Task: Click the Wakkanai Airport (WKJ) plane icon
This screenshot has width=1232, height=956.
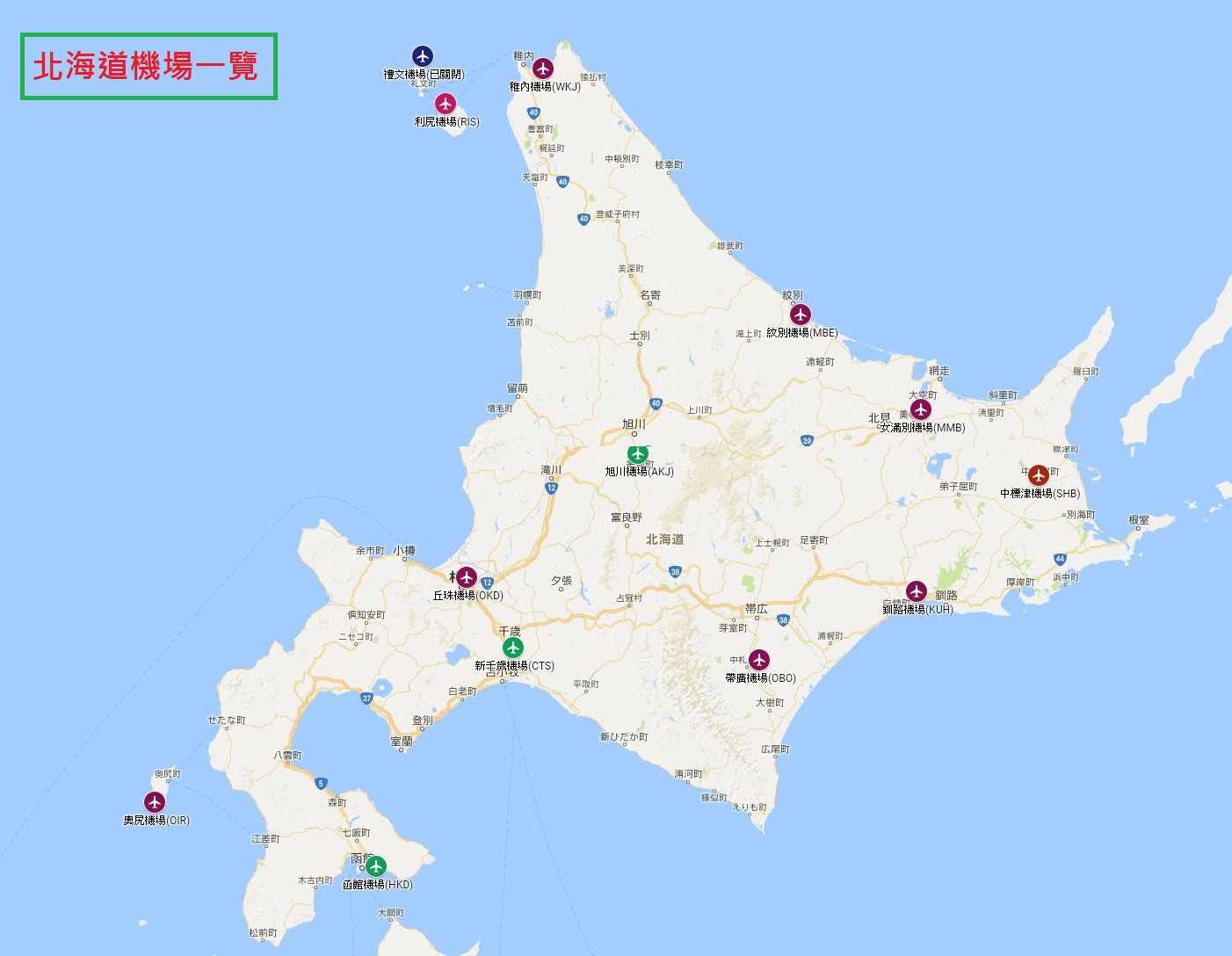Action: (x=543, y=68)
